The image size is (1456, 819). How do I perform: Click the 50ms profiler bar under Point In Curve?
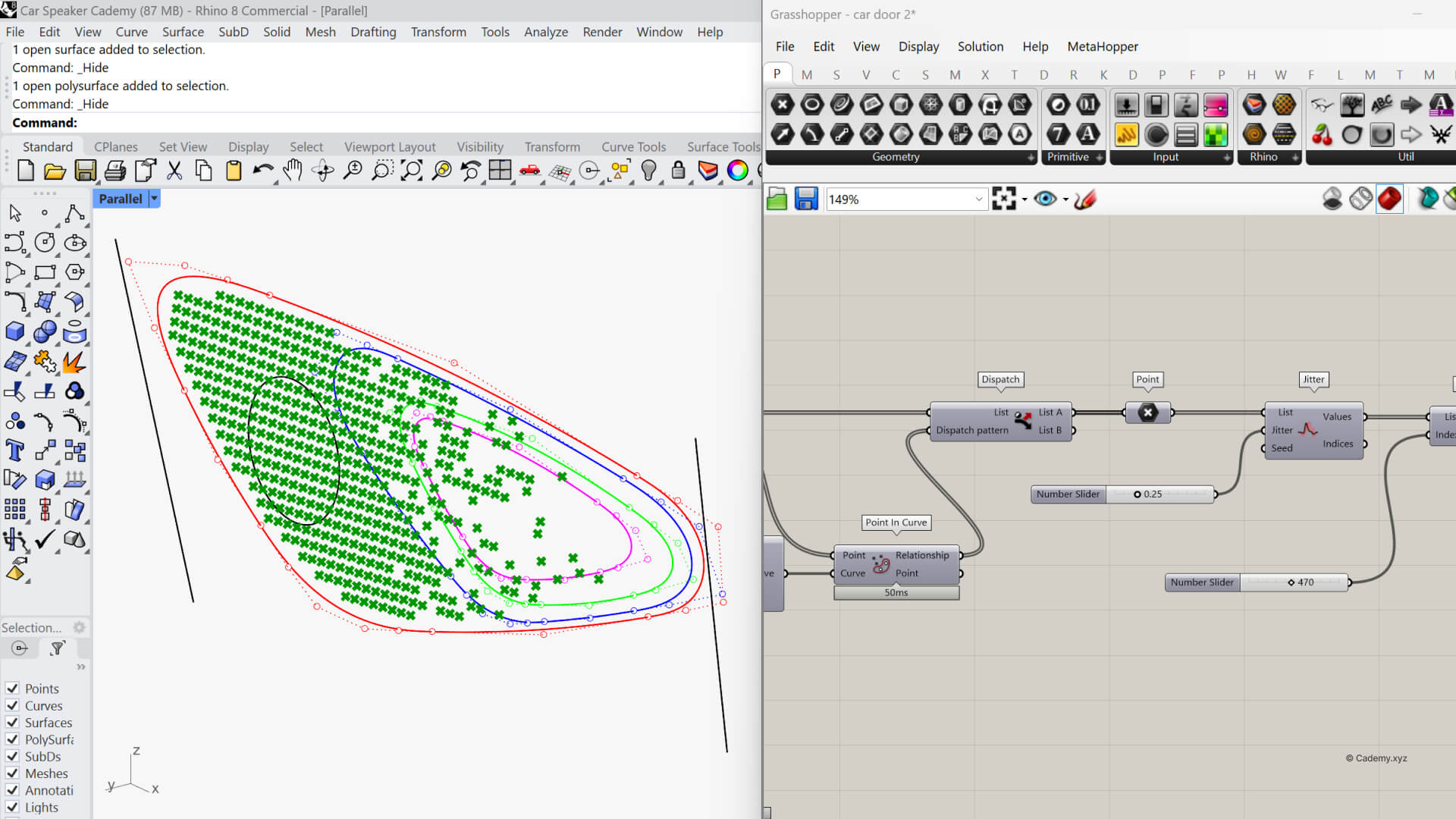point(896,593)
